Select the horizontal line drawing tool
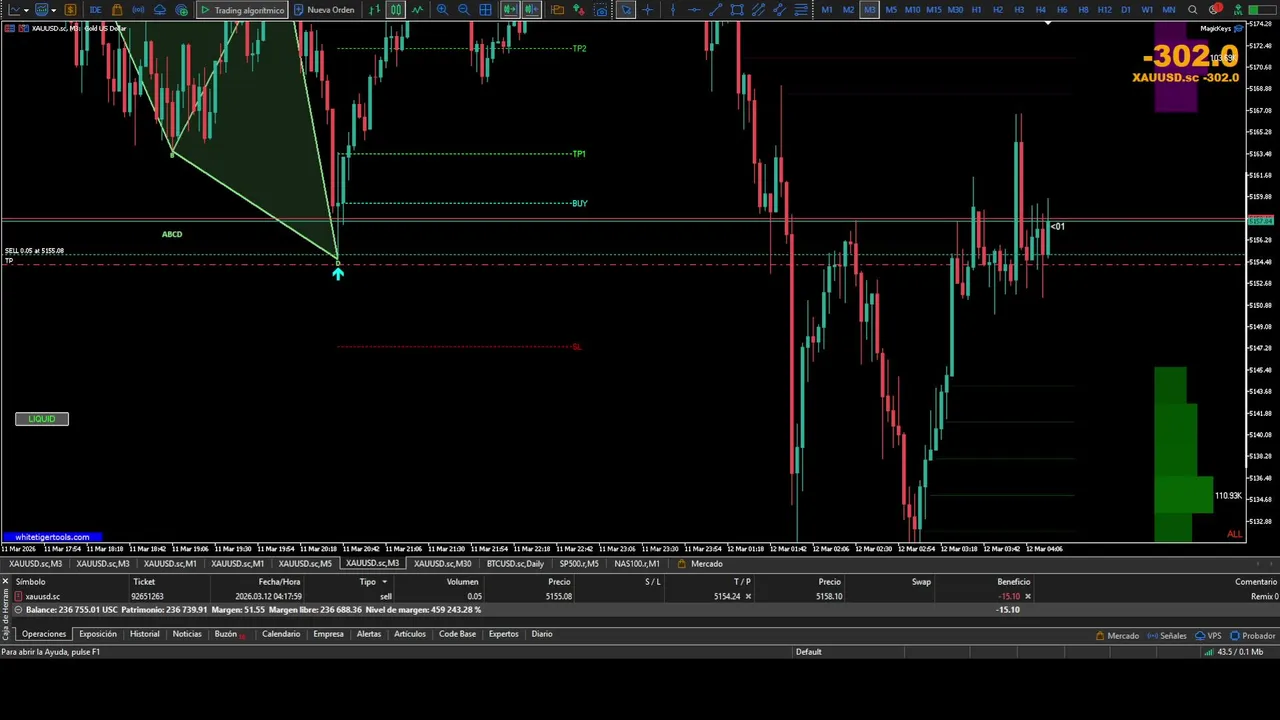Screen dimensions: 1280x720 tap(694, 10)
